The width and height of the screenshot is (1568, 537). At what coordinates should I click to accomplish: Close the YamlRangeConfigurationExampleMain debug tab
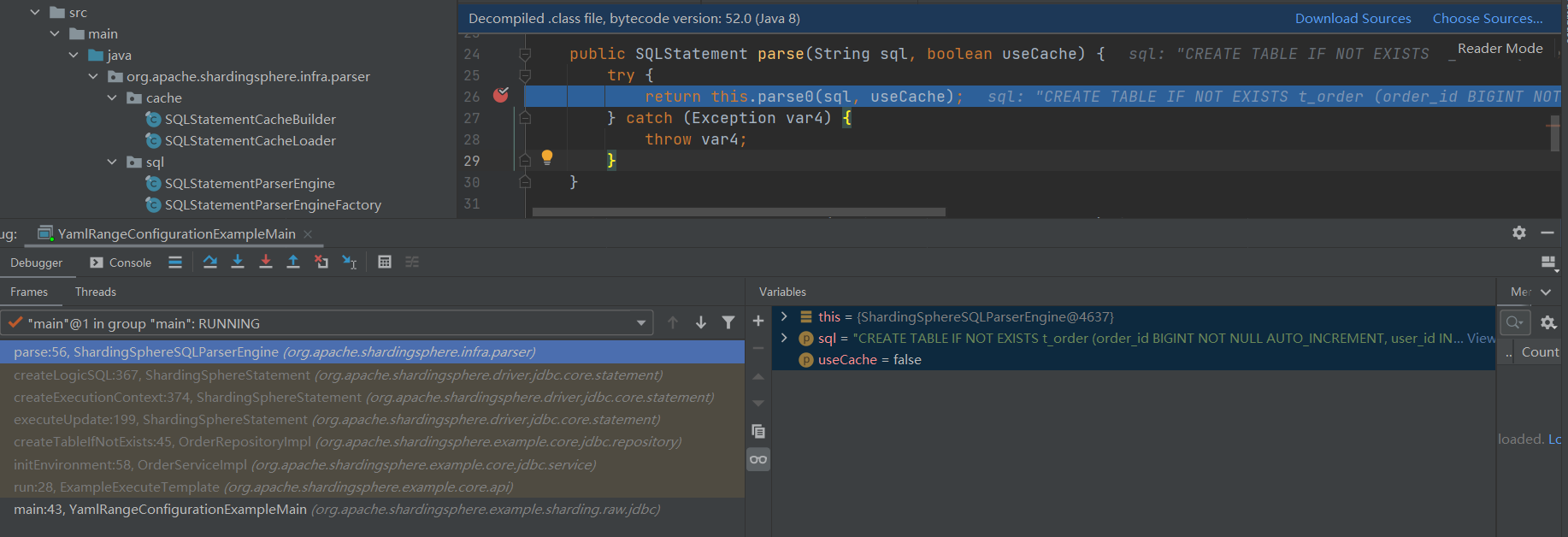[x=308, y=234]
